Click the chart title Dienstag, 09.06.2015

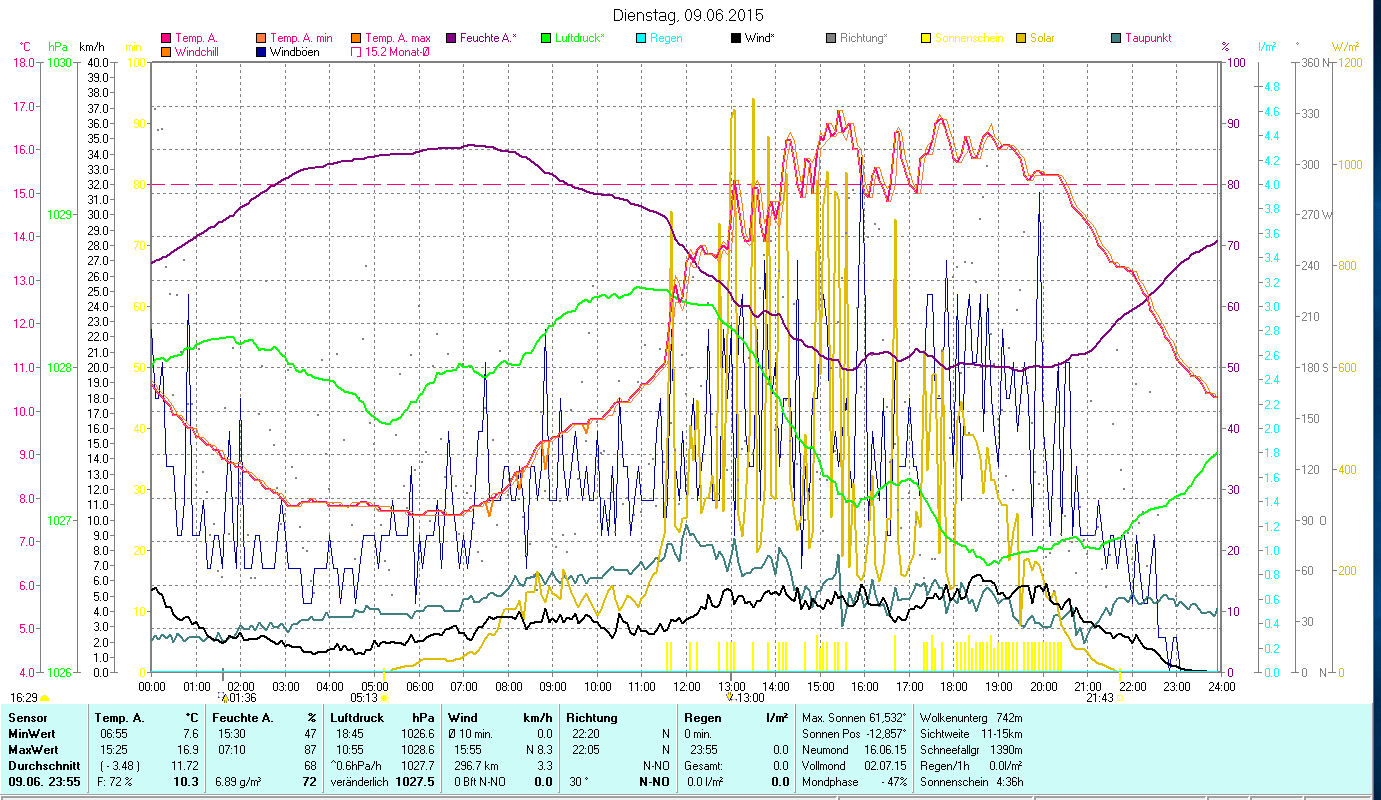(x=690, y=15)
